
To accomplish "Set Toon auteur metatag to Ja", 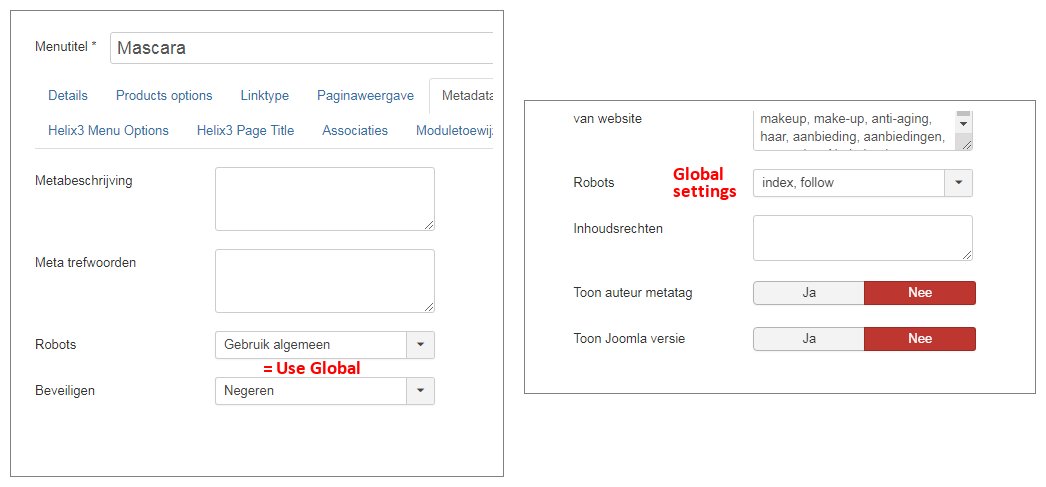I will pyautogui.click(x=809, y=293).
